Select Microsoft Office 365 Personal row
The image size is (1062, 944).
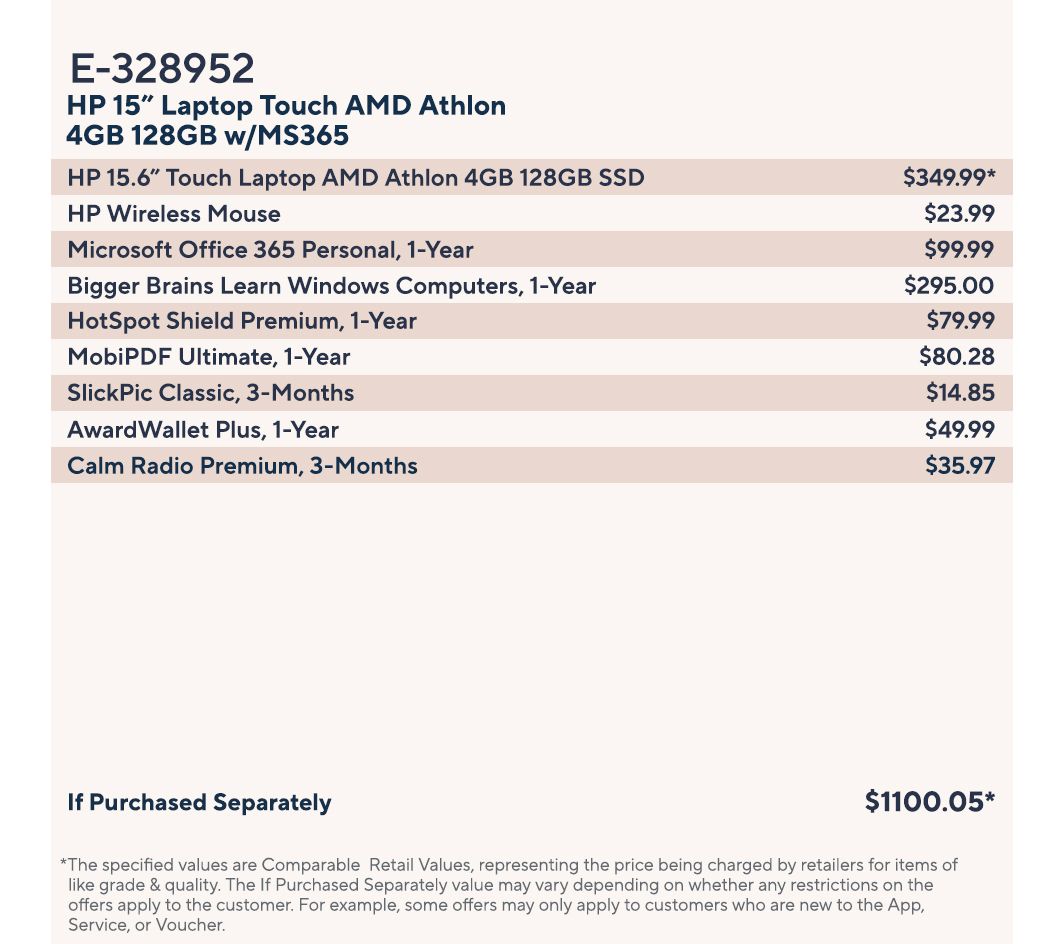tap(270, 250)
